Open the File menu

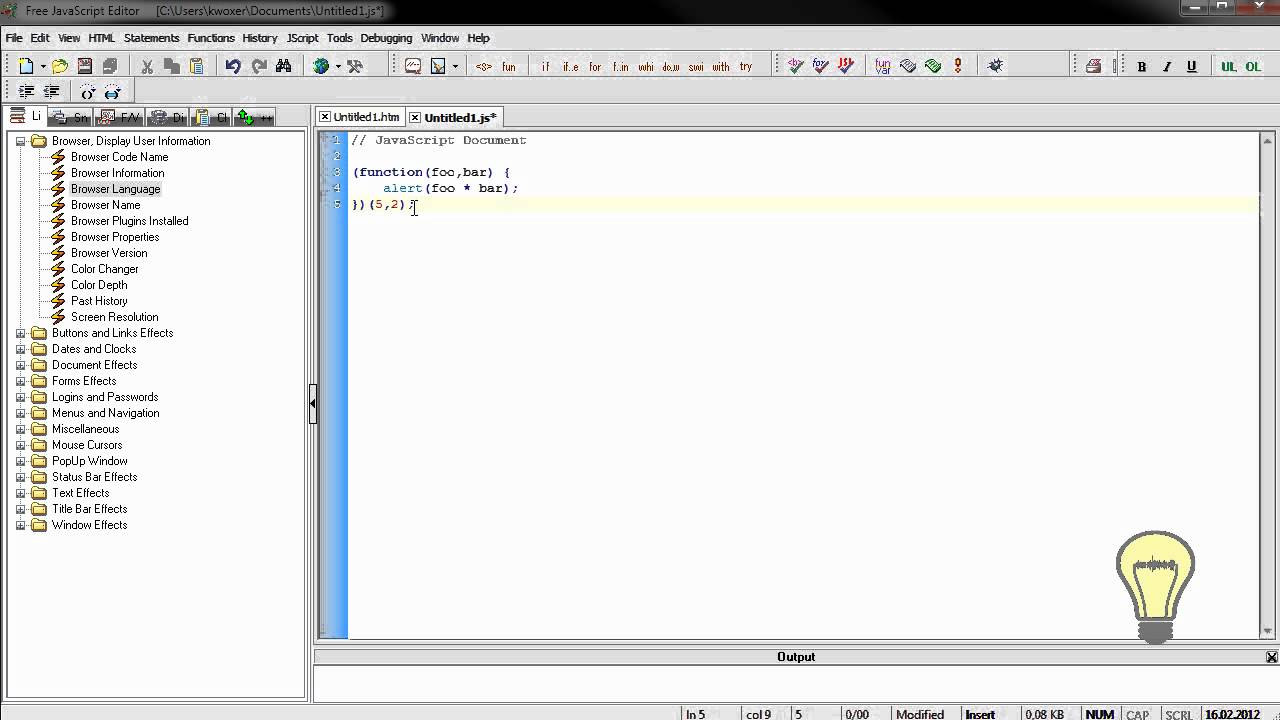click(x=14, y=38)
